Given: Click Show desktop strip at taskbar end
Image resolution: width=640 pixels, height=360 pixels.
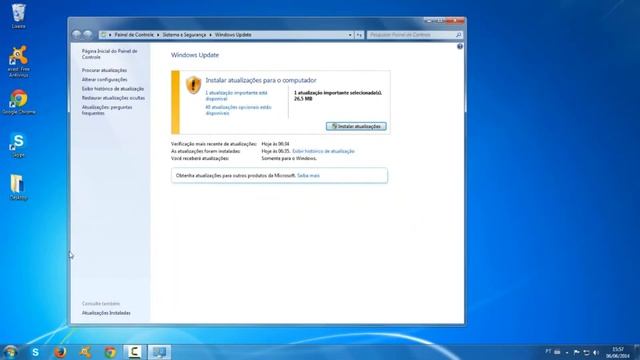Looking at the screenshot, I should (637, 352).
